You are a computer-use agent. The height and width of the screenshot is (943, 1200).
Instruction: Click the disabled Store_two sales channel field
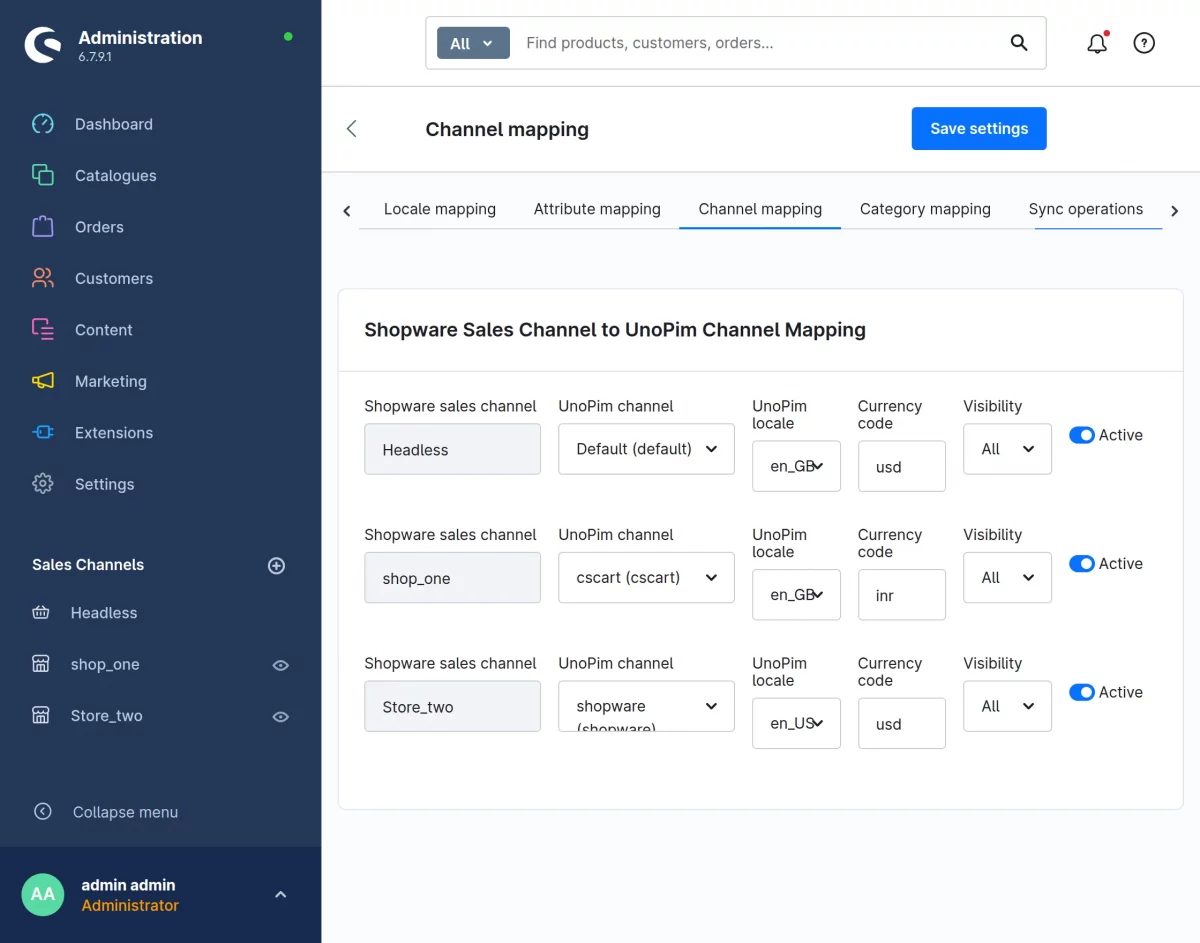click(452, 706)
